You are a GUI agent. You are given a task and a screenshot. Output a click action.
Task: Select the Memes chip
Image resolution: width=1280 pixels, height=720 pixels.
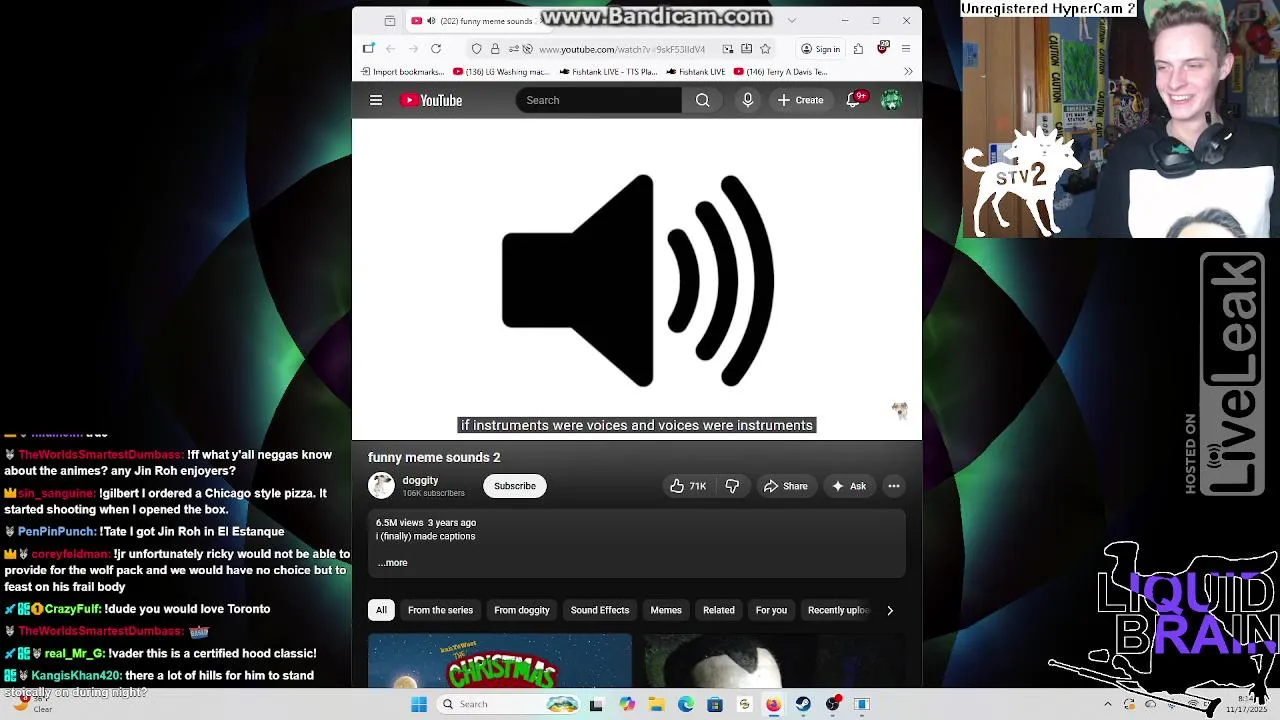(x=666, y=610)
